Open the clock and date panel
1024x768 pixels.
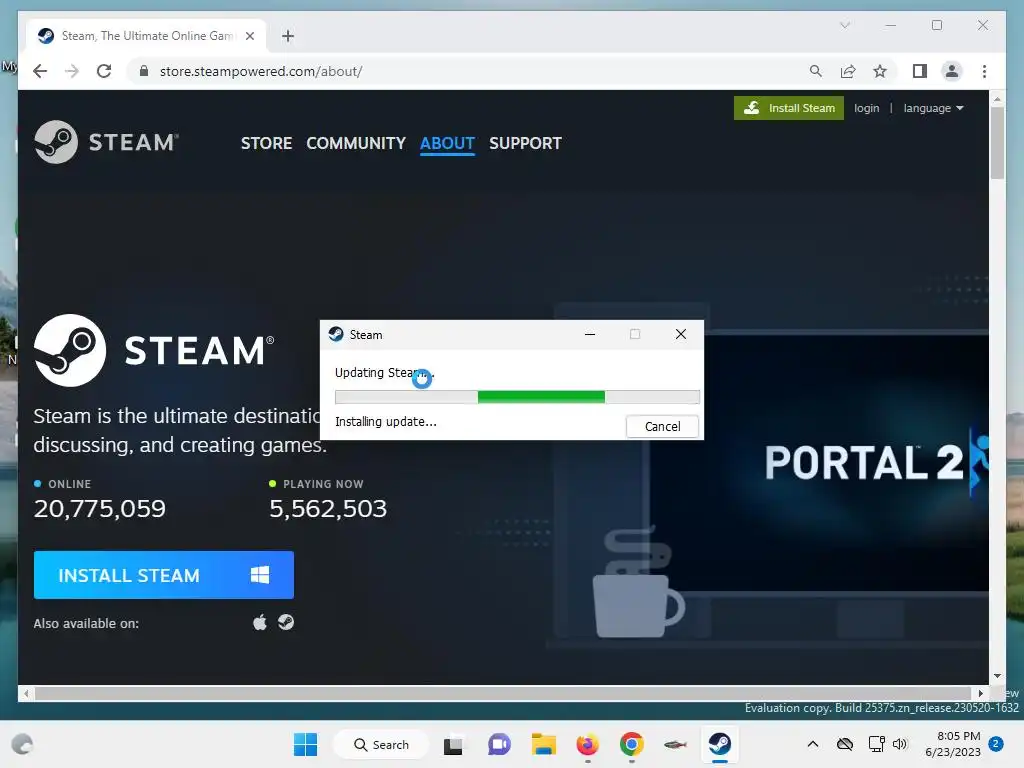click(x=953, y=744)
